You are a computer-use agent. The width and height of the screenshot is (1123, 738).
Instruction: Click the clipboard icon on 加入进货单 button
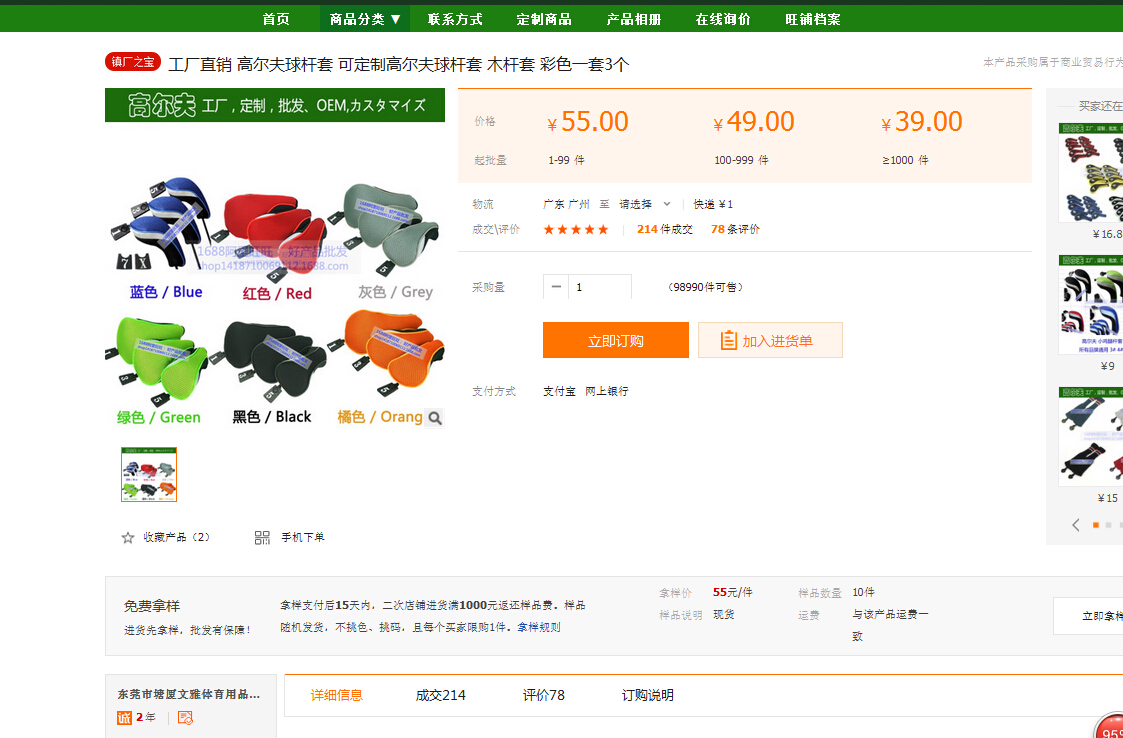729,341
